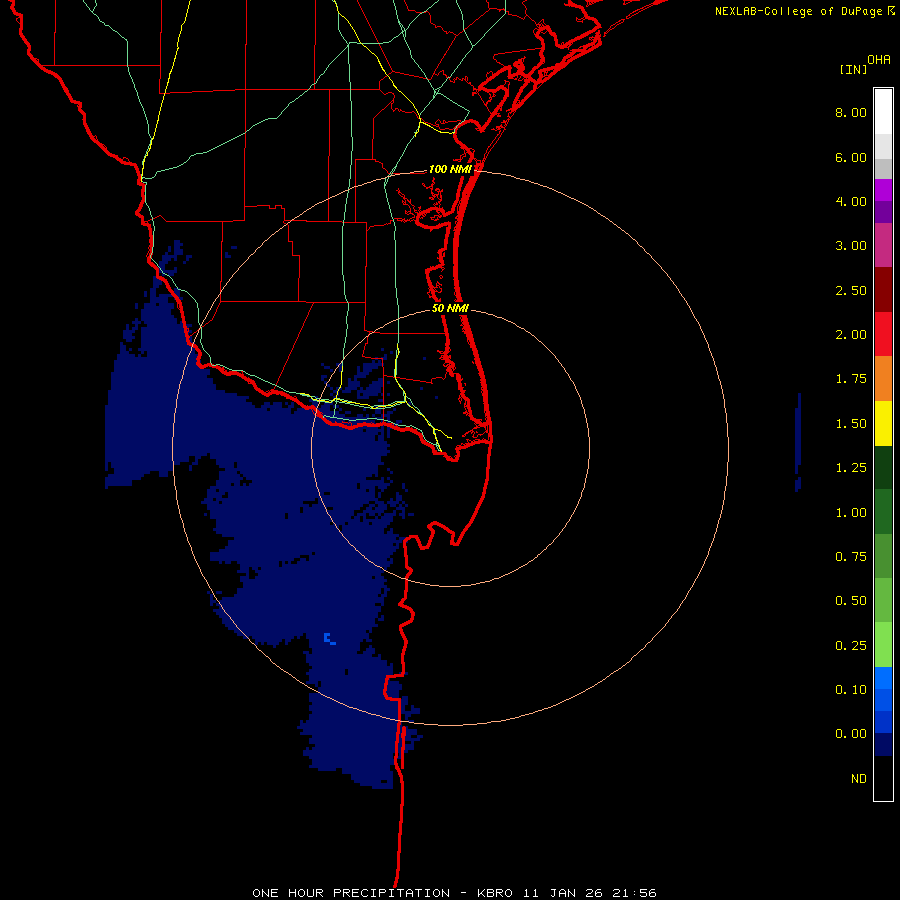Image resolution: width=900 pixels, height=900 pixels.
Task: Click the 100 NMI range ring label
Action: pyautogui.click(x=450, y=169)
